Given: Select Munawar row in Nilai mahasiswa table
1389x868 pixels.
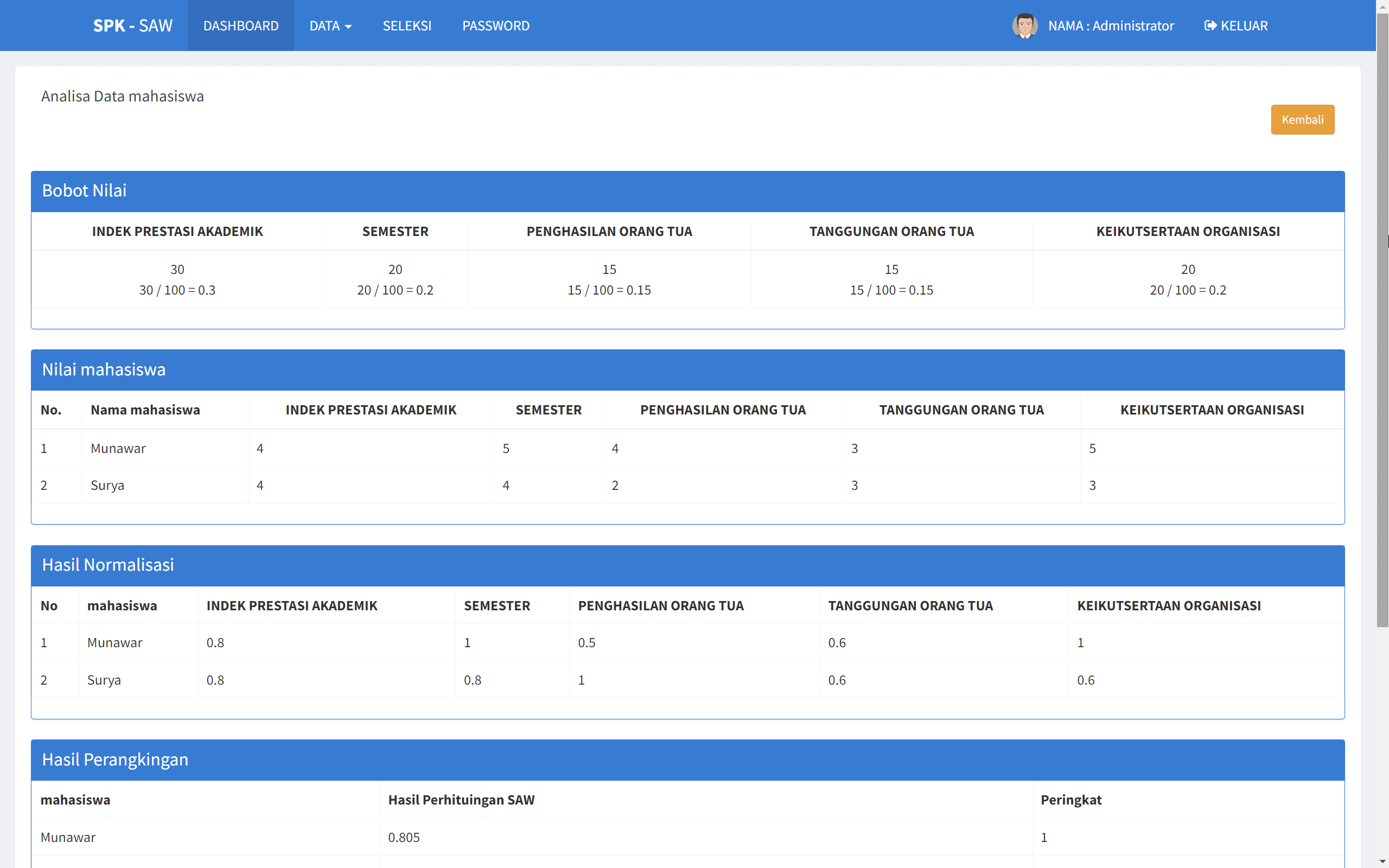Looking at the screenshot, I should tap(118, 448).
